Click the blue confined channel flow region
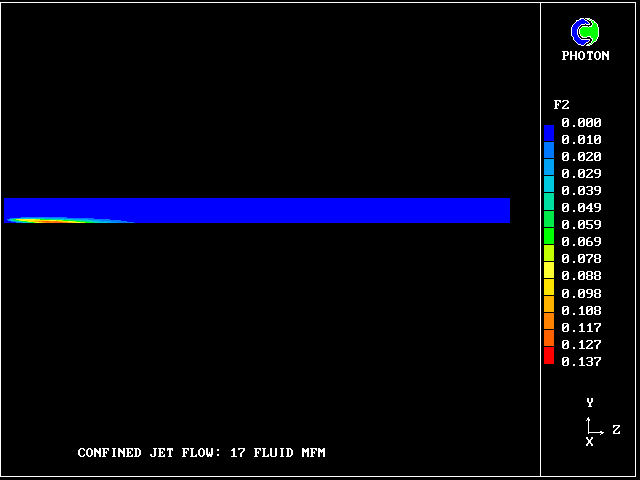Viewport: 640px width, 480px height. coord(300,208)
